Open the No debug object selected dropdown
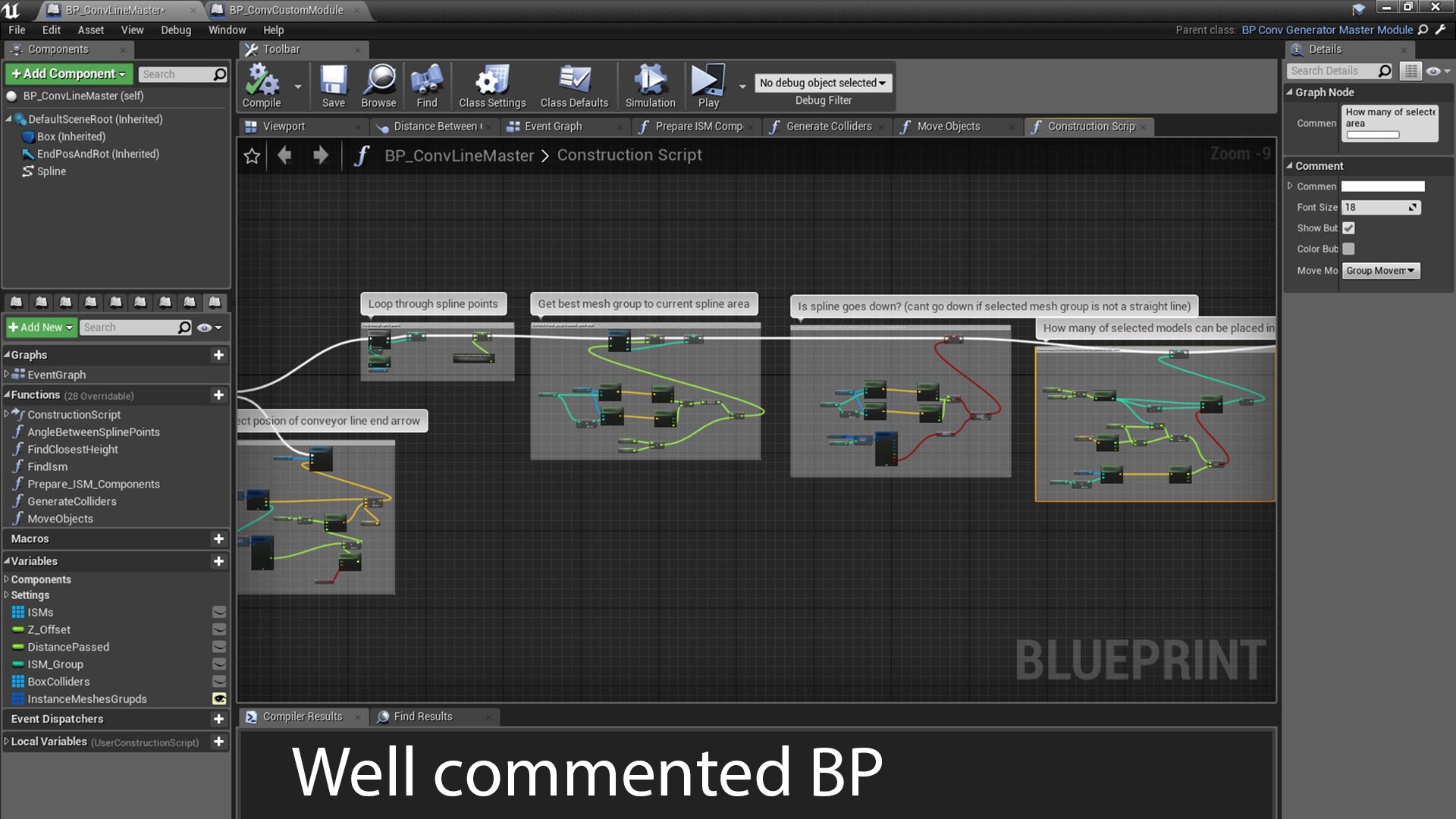The width and height of the screenshot is (1456, 819). coord(824,83)
